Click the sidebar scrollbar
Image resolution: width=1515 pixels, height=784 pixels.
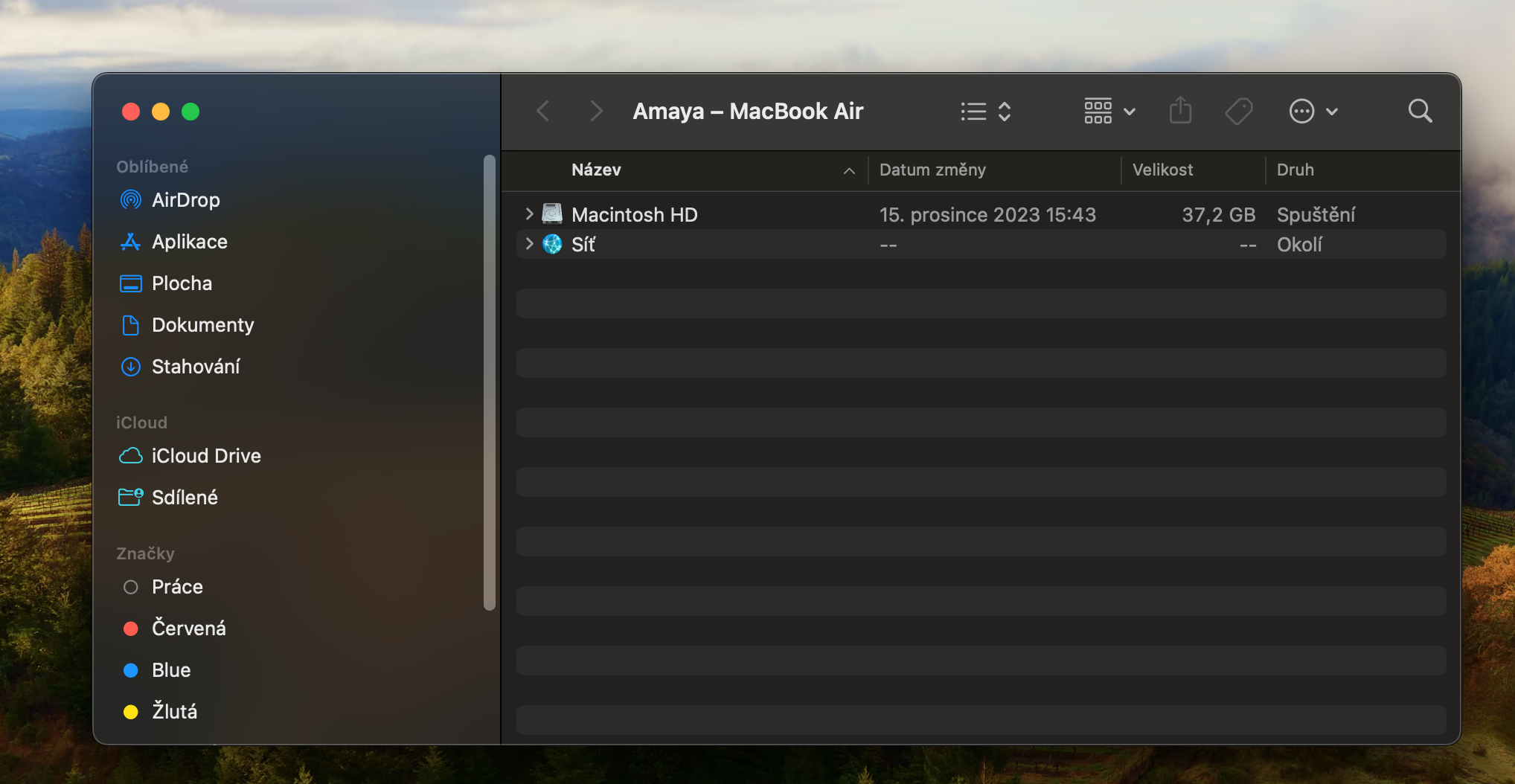[489, 382]
